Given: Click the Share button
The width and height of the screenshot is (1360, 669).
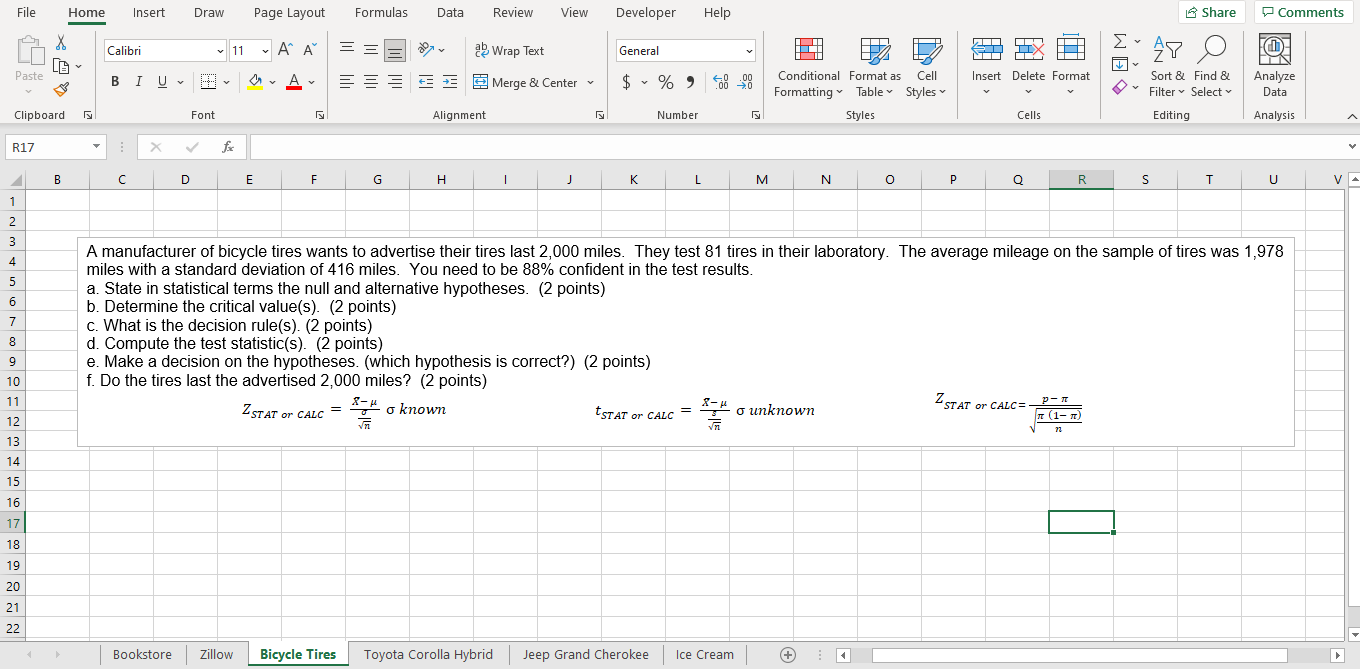Looking at the screenshot, I should pyautogui.click(x=1211, y=12).
